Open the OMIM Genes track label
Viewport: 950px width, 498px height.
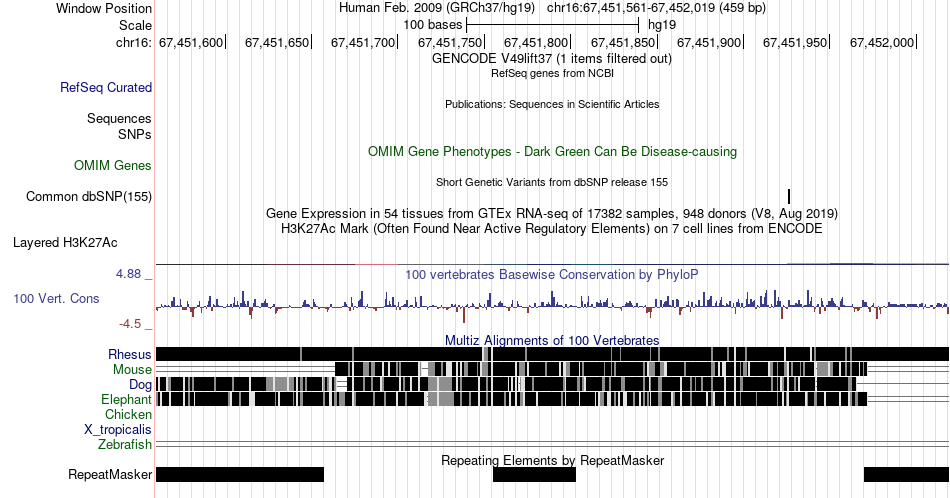tap(112, 165)
